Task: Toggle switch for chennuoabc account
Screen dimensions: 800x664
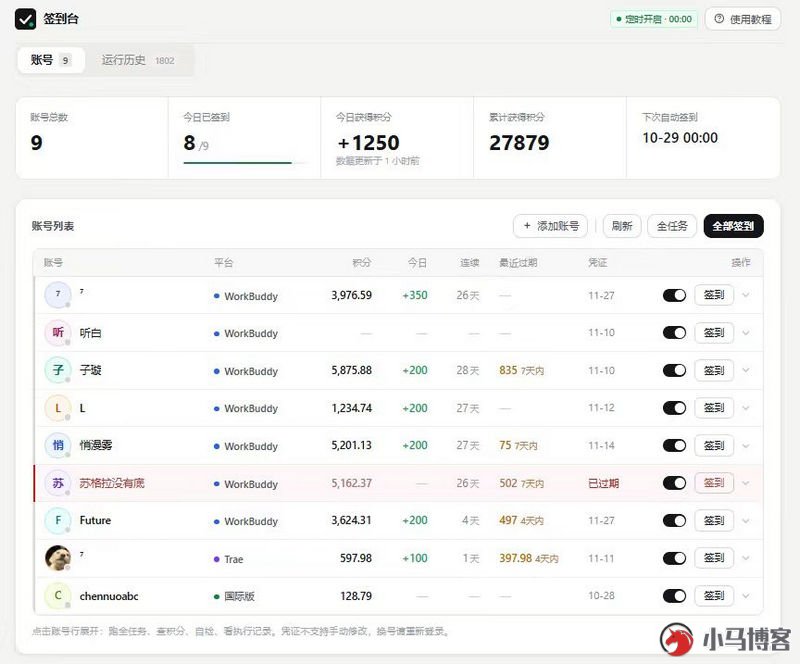Action: (674, 596)
